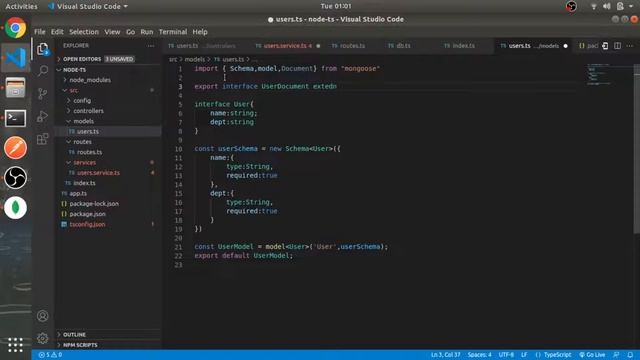Screen dimensions: 640x360
Task: Change encoding via UTF-8 status item
Action: (x=506, y=355)
